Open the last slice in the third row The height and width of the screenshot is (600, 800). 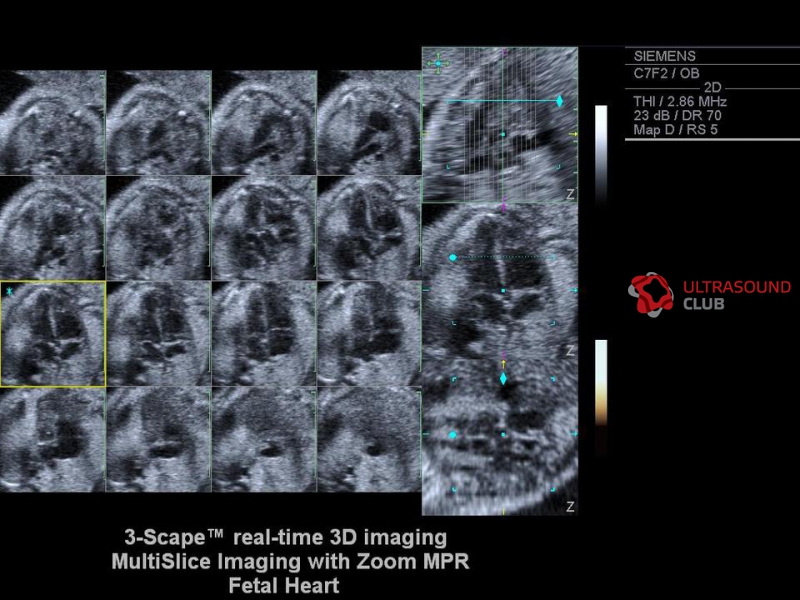pyautogui.click(x=369, y=334)
